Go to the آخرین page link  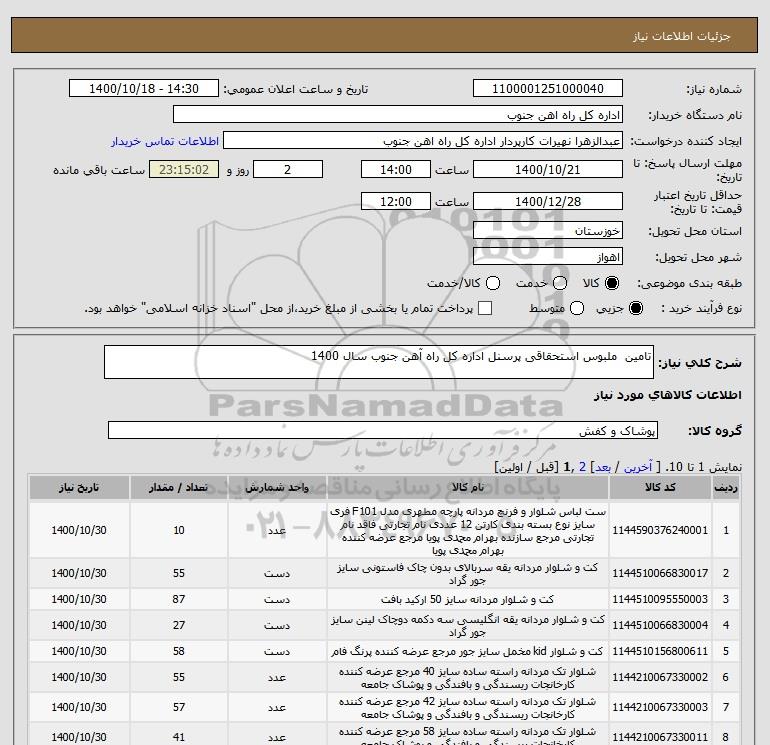pyautogui.click(x=638, y=467)
